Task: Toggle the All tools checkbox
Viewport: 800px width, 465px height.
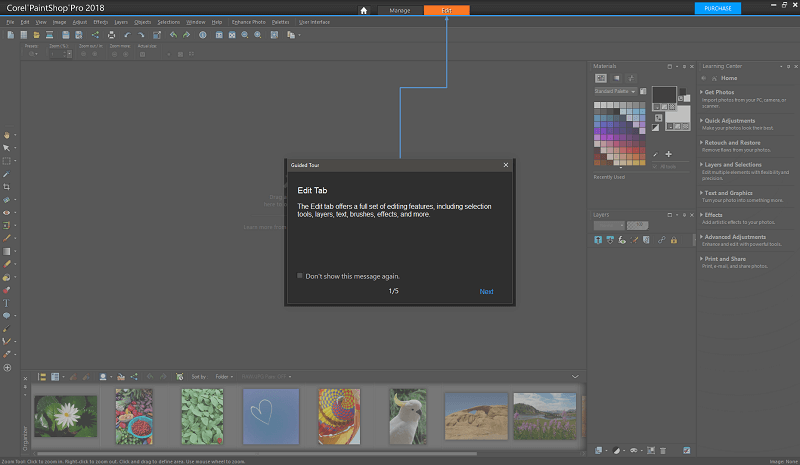Action: (655, 166)
